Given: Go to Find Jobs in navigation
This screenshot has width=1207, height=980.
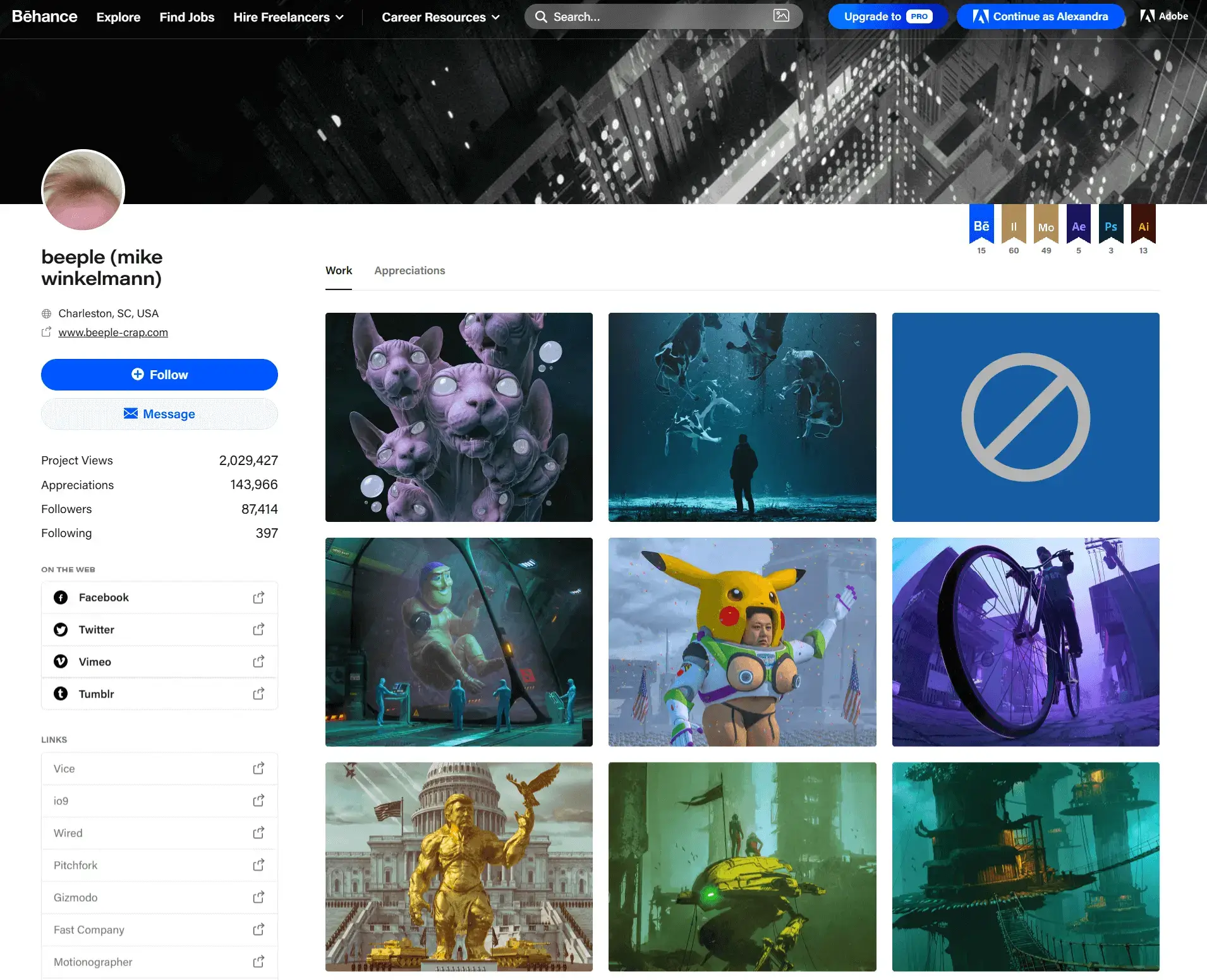Looking at the screenshot, I should coord(187,17).
